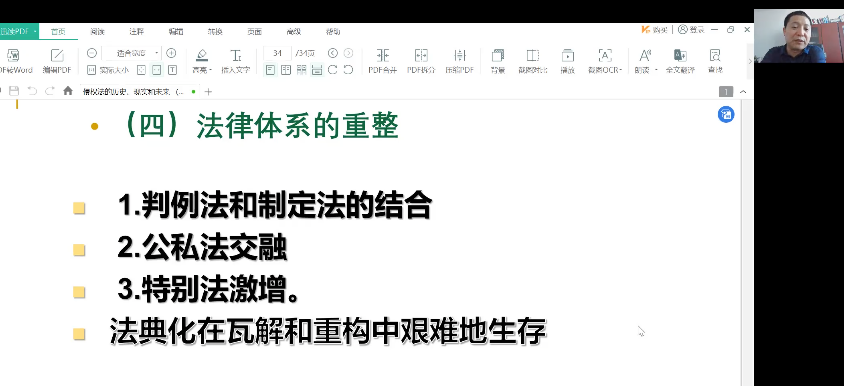Click the zoom out minus icon
This screenshot has height=386, width=844.
coord(92,53)
